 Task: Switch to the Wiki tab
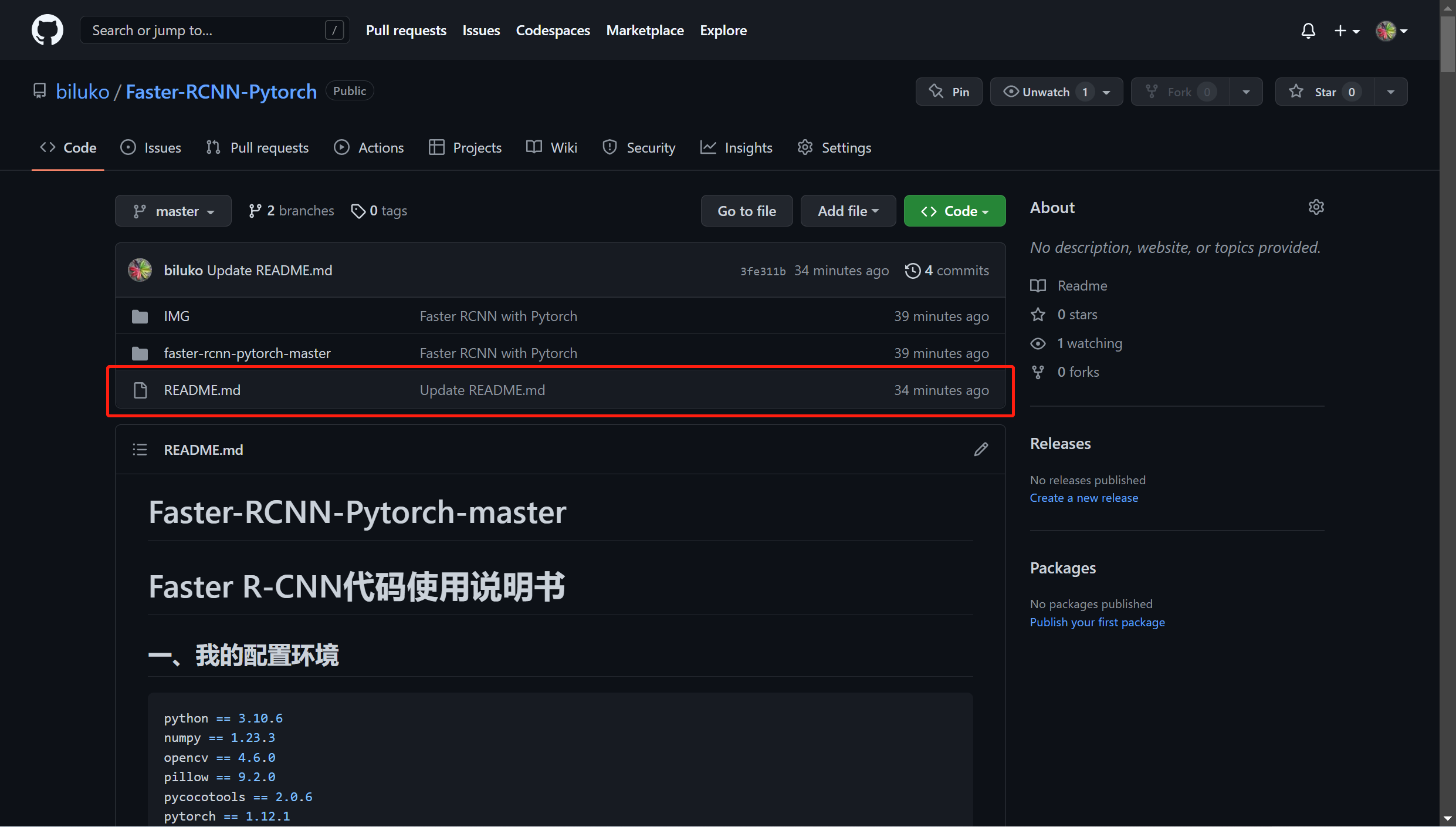point(552,147)
